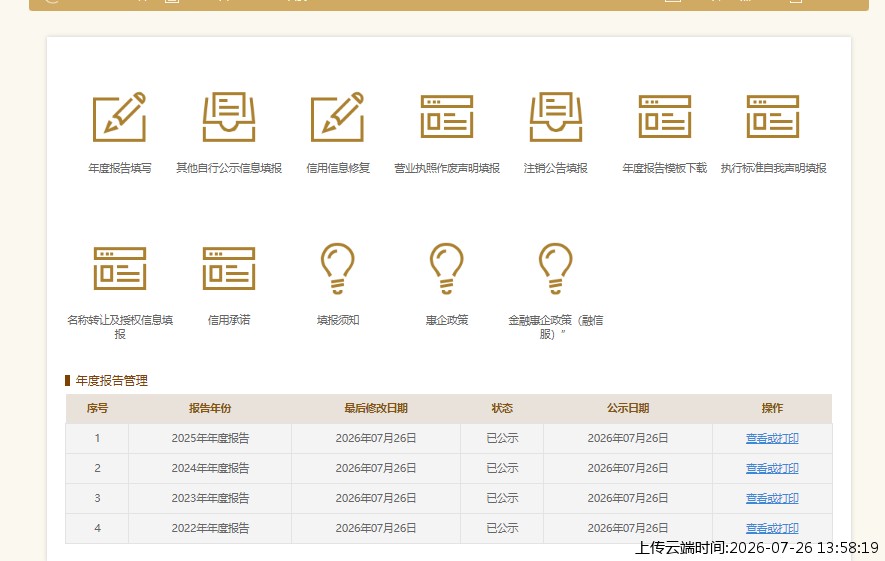
Task: Open 其他自行公示信息填报 inbox icon
Action: (229, 117)
